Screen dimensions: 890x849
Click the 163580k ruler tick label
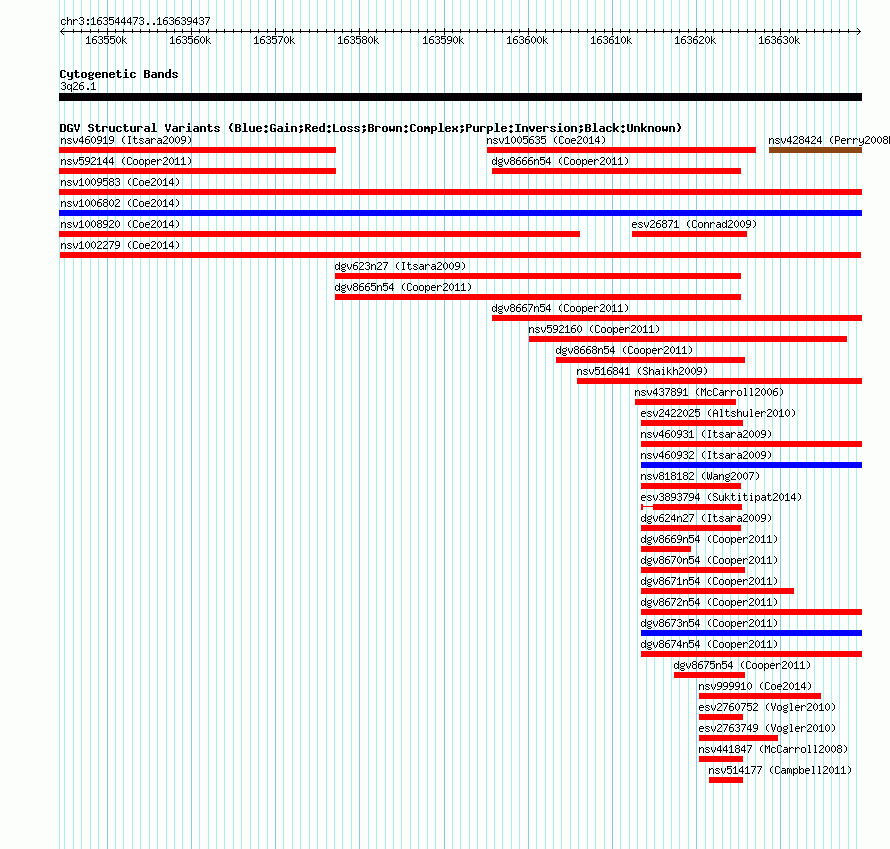coord(358,40)
